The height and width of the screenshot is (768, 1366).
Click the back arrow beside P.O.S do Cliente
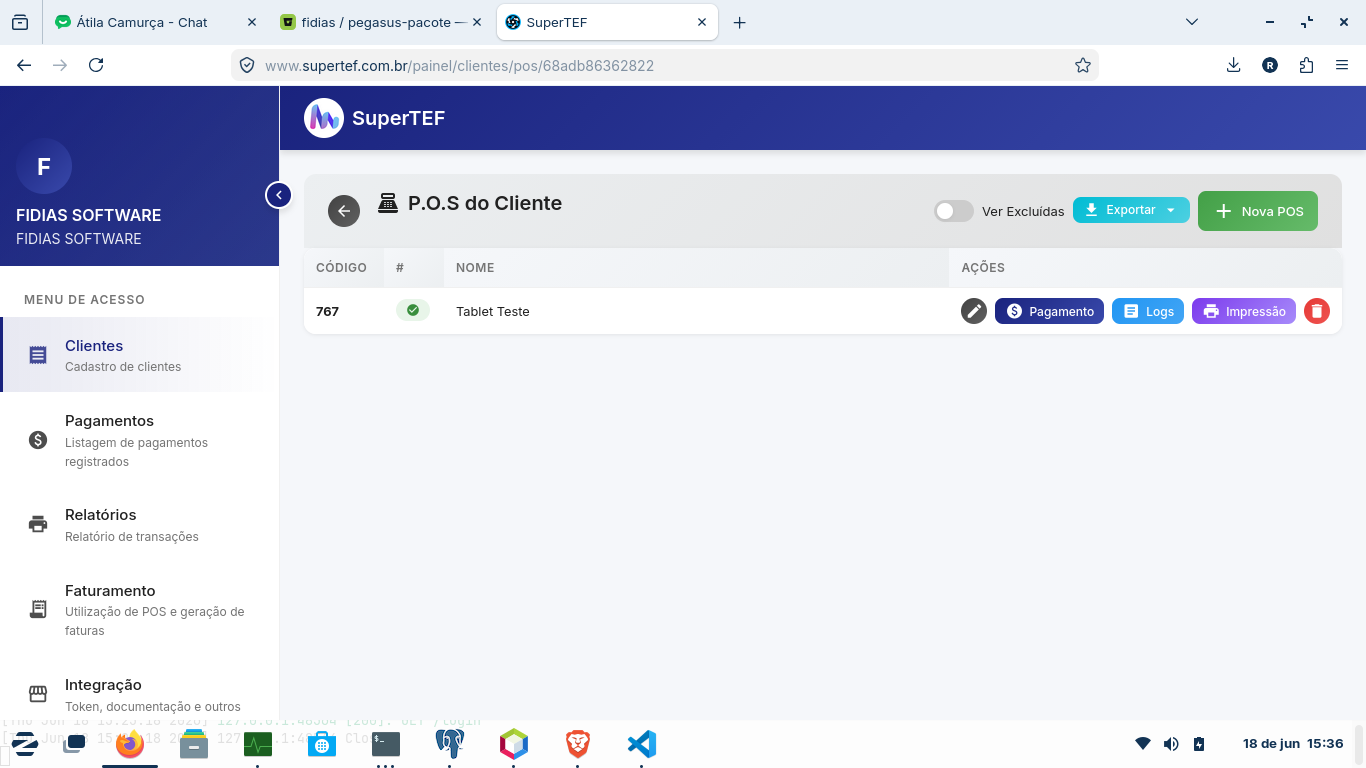(x=344, y=211)
